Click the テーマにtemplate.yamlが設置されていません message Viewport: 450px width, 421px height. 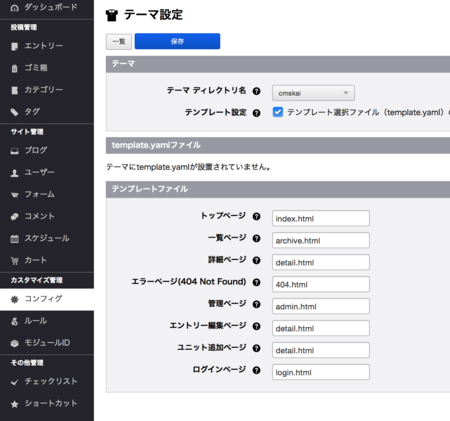(x=188, y=167)
